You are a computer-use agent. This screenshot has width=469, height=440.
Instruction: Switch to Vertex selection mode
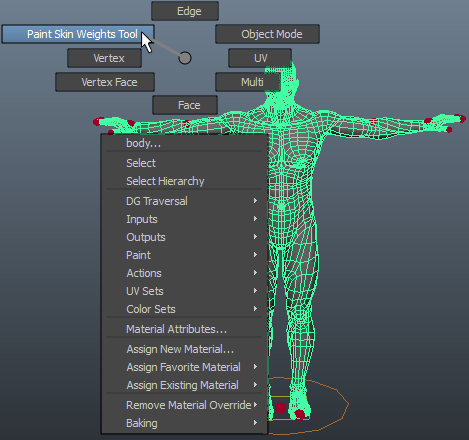tap(104, 58)
